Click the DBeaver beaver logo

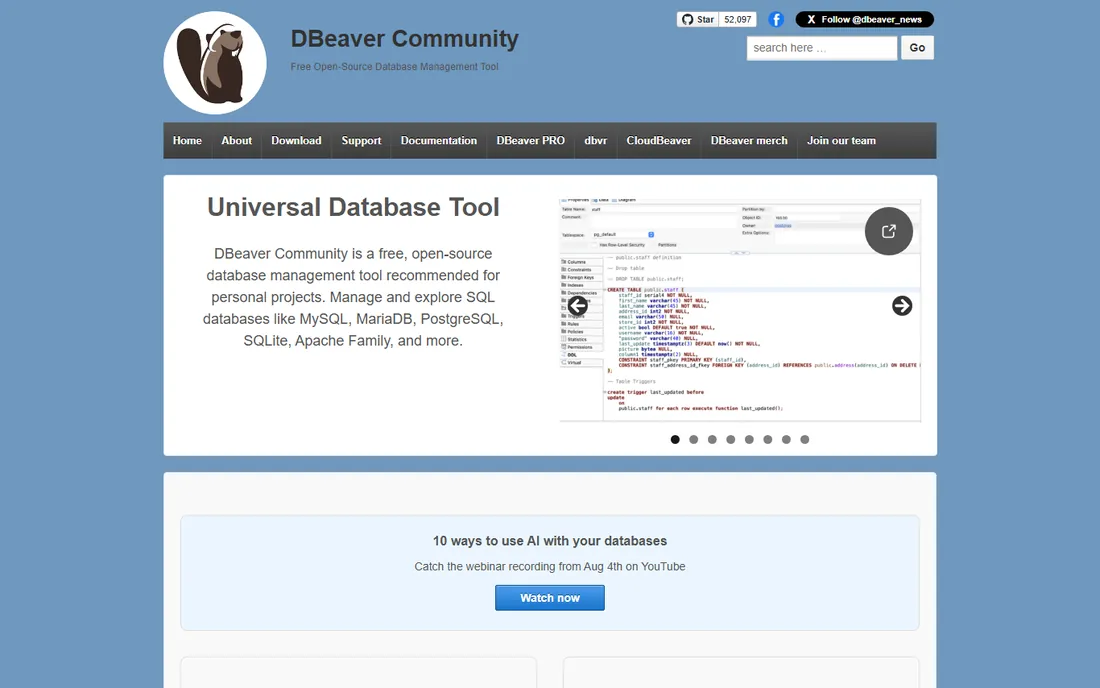pos(215,62)
